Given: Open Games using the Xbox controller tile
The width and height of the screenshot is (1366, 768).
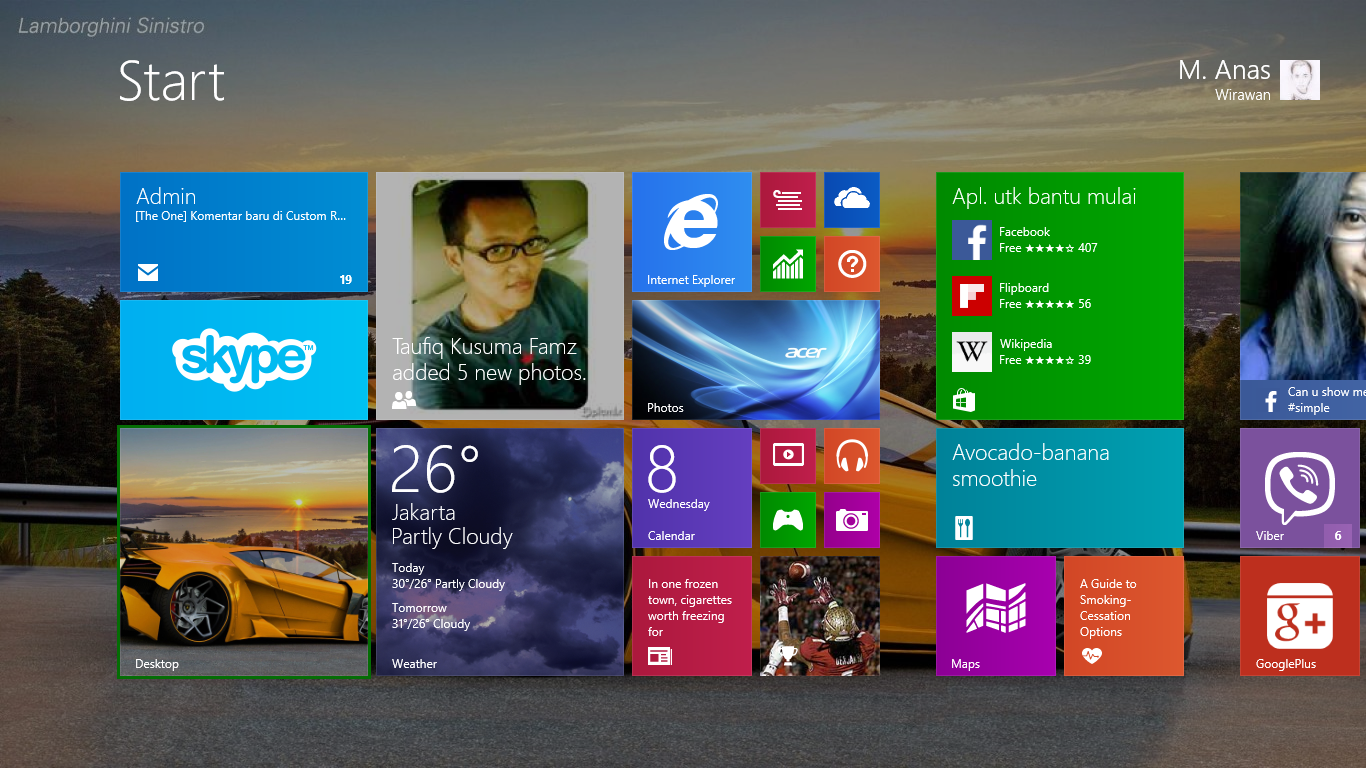Looking at the screenshot, I should [x=787, y=519].
